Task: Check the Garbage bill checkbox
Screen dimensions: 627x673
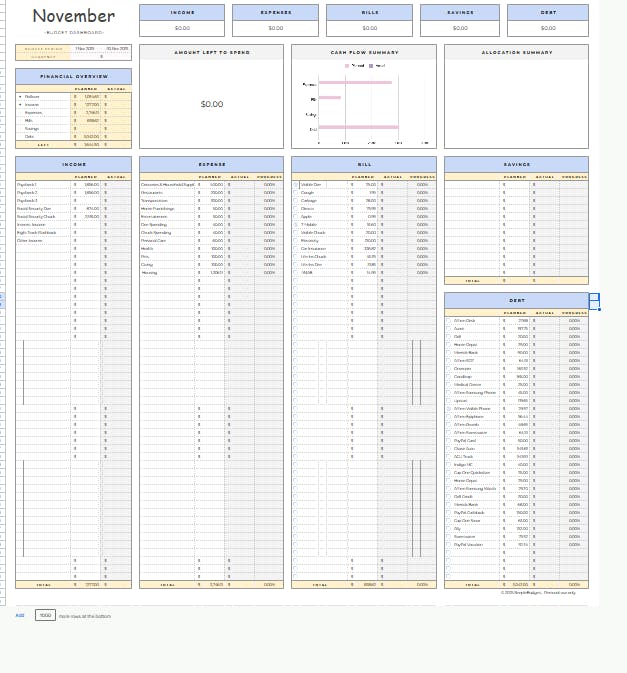Action: pyautogui.click(x=296, y=201)
